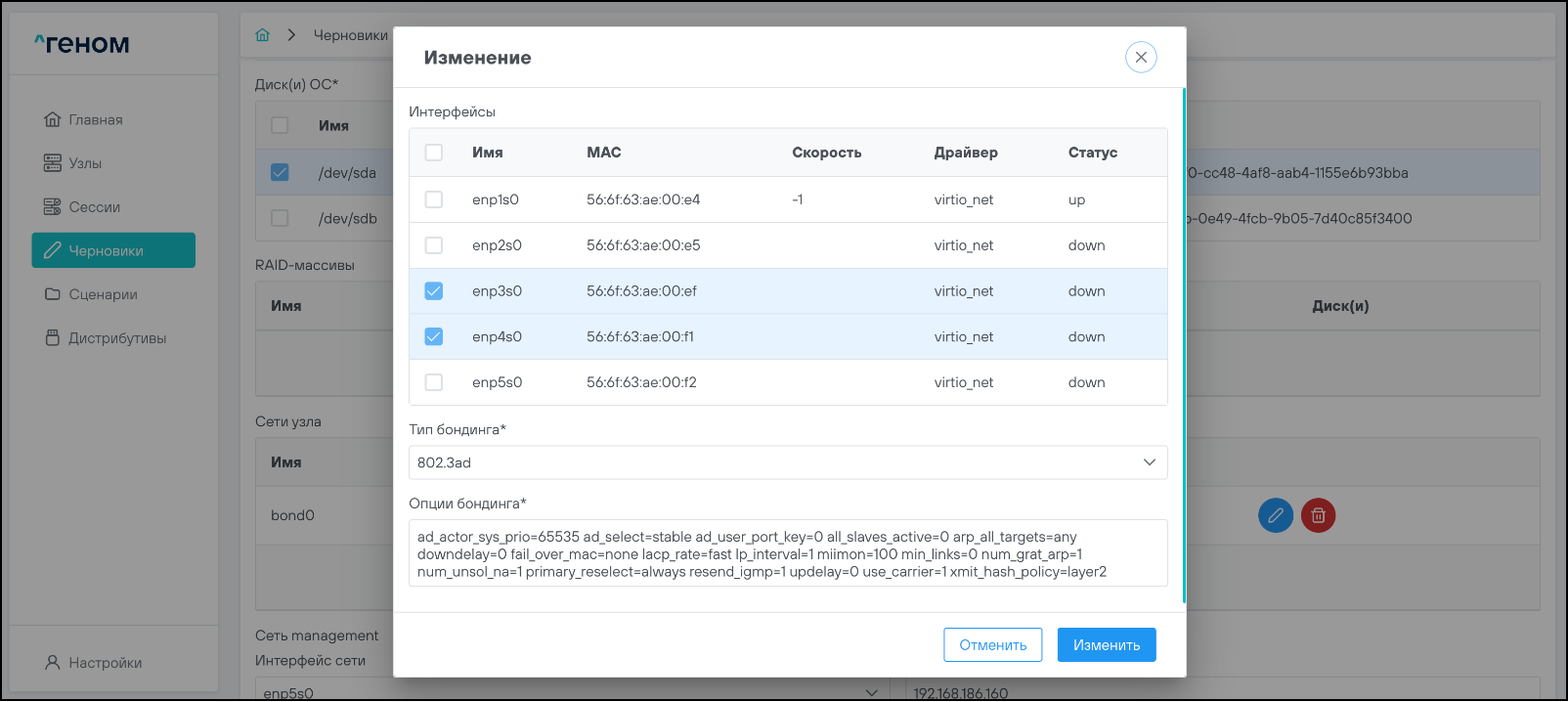Click the red trash delete icon for bond0
The height and width of the screenshot is (702, 1568).
[x=1318, y=515]
